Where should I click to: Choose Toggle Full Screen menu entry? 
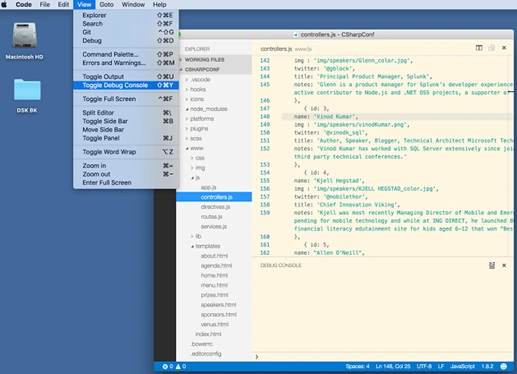126,99
